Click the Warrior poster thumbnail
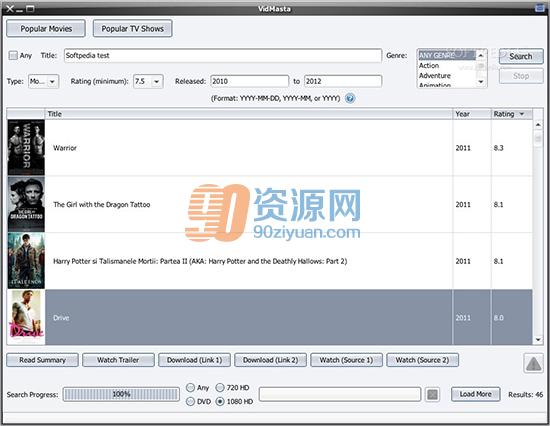Screen dimensions: 550x426 click(26, 147)
